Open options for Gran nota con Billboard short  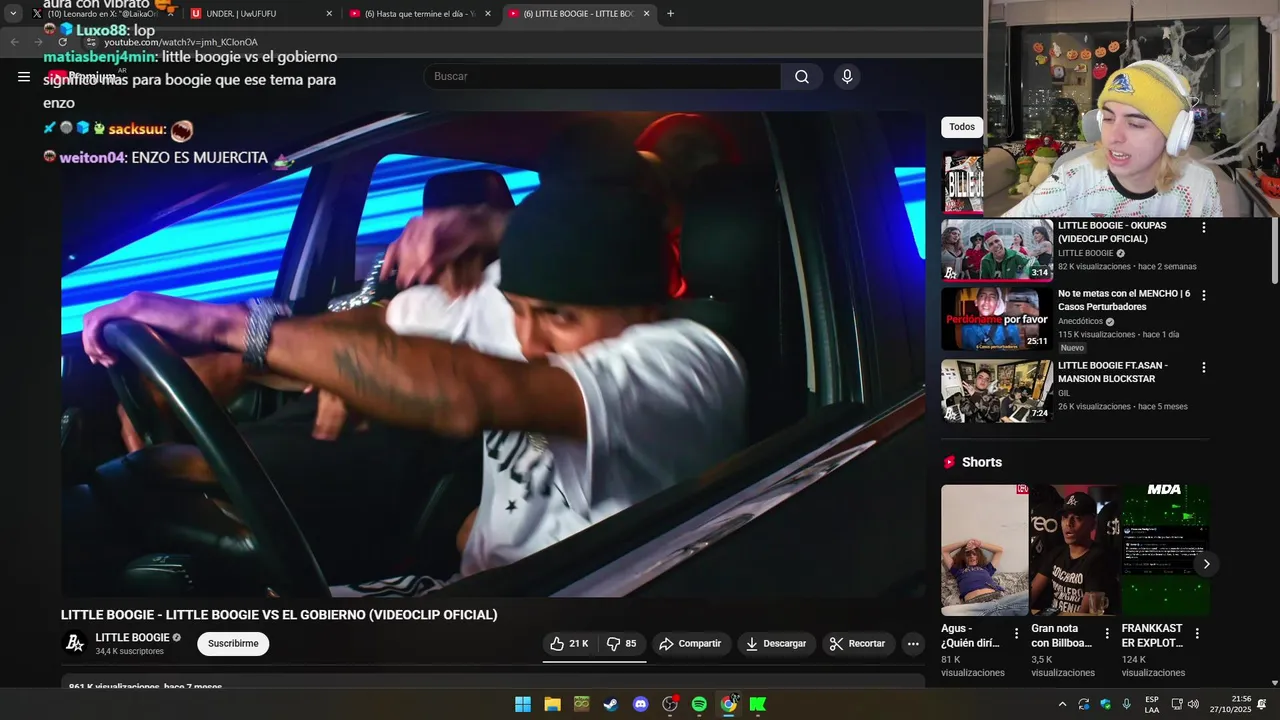coord(1107,633)
